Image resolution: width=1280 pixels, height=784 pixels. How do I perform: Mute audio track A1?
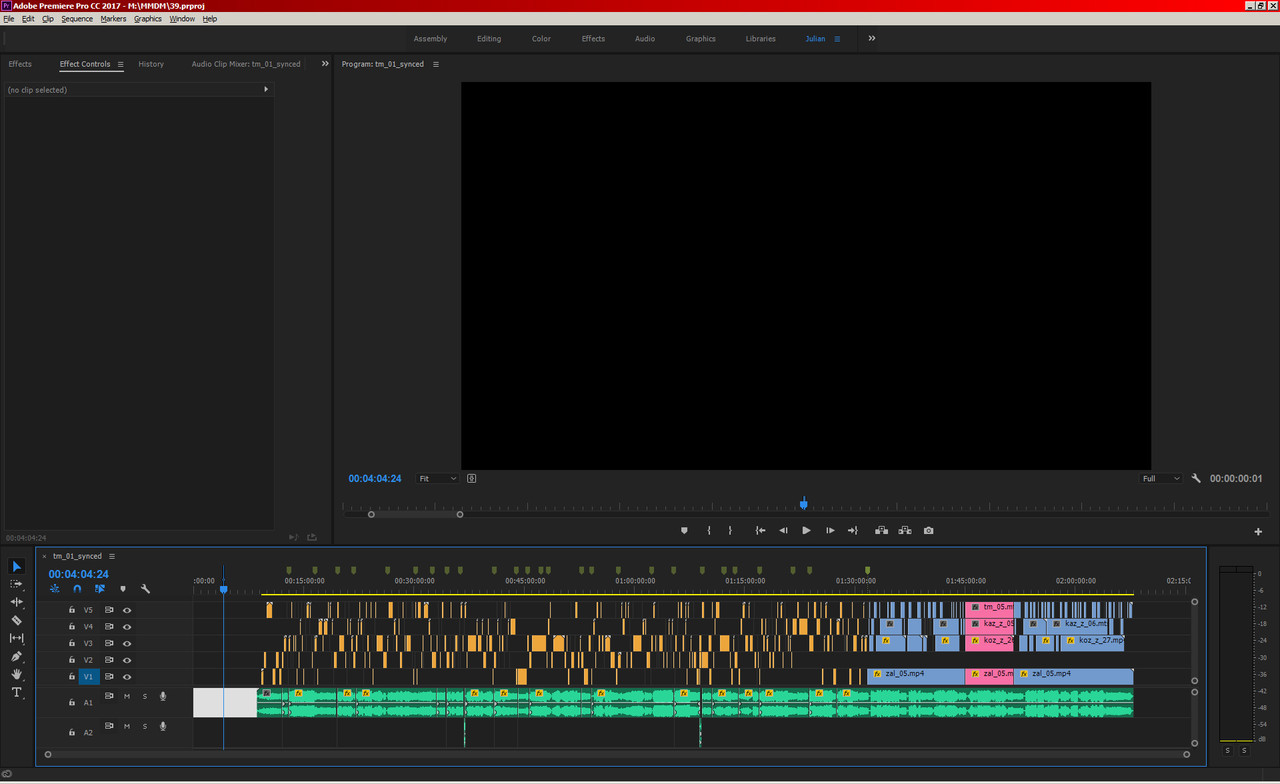pos(127,696)
